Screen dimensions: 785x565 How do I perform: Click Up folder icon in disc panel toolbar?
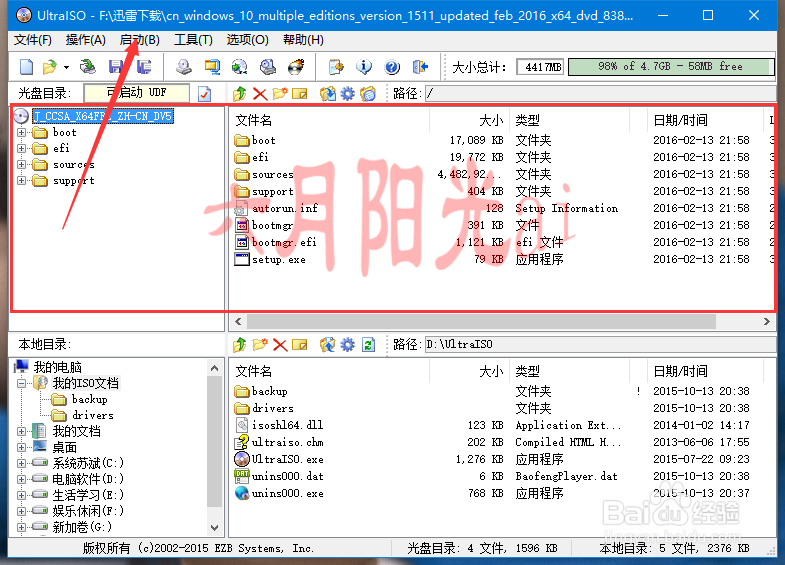240,94
